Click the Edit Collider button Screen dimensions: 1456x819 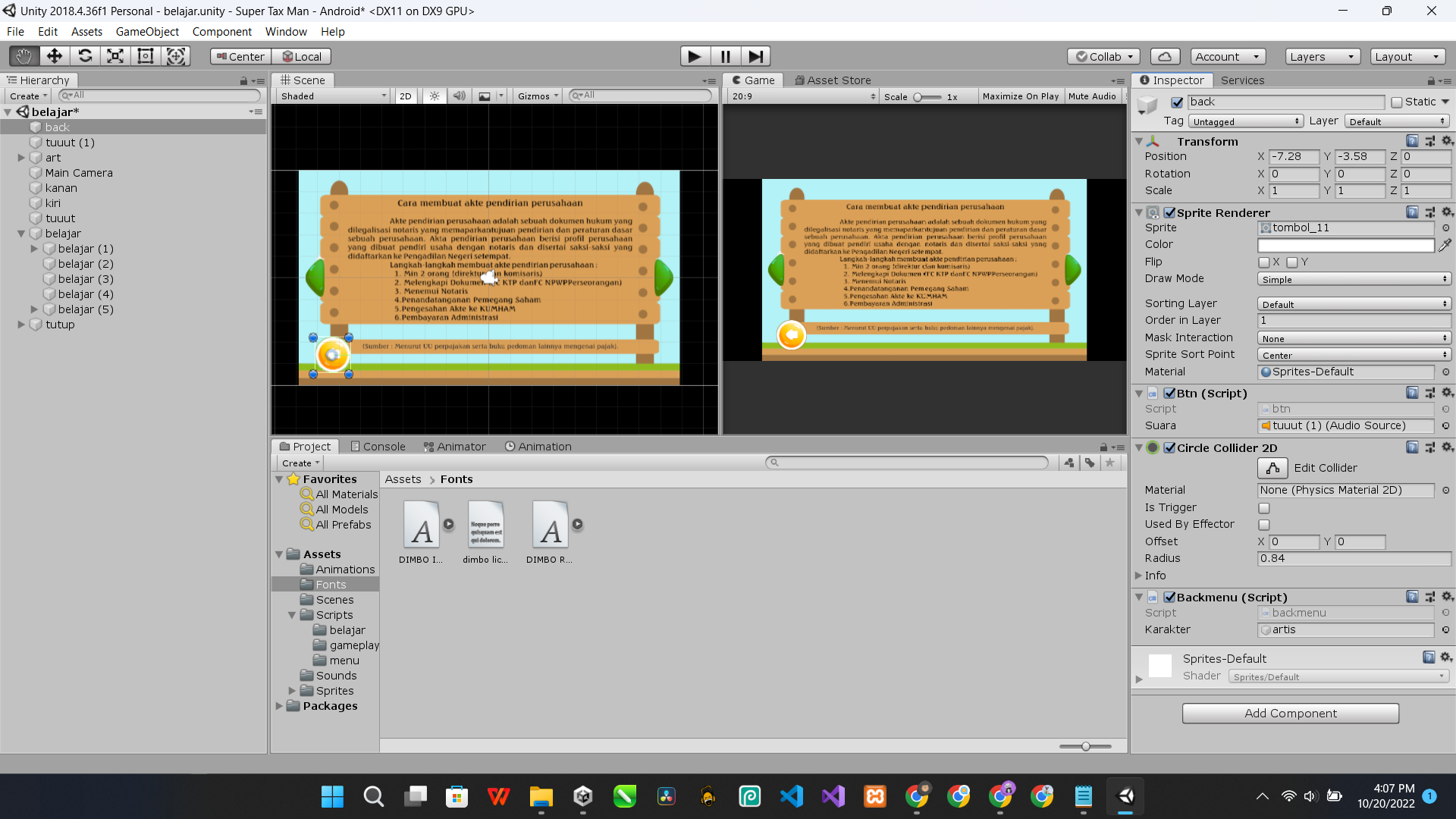coord(1273,468)
